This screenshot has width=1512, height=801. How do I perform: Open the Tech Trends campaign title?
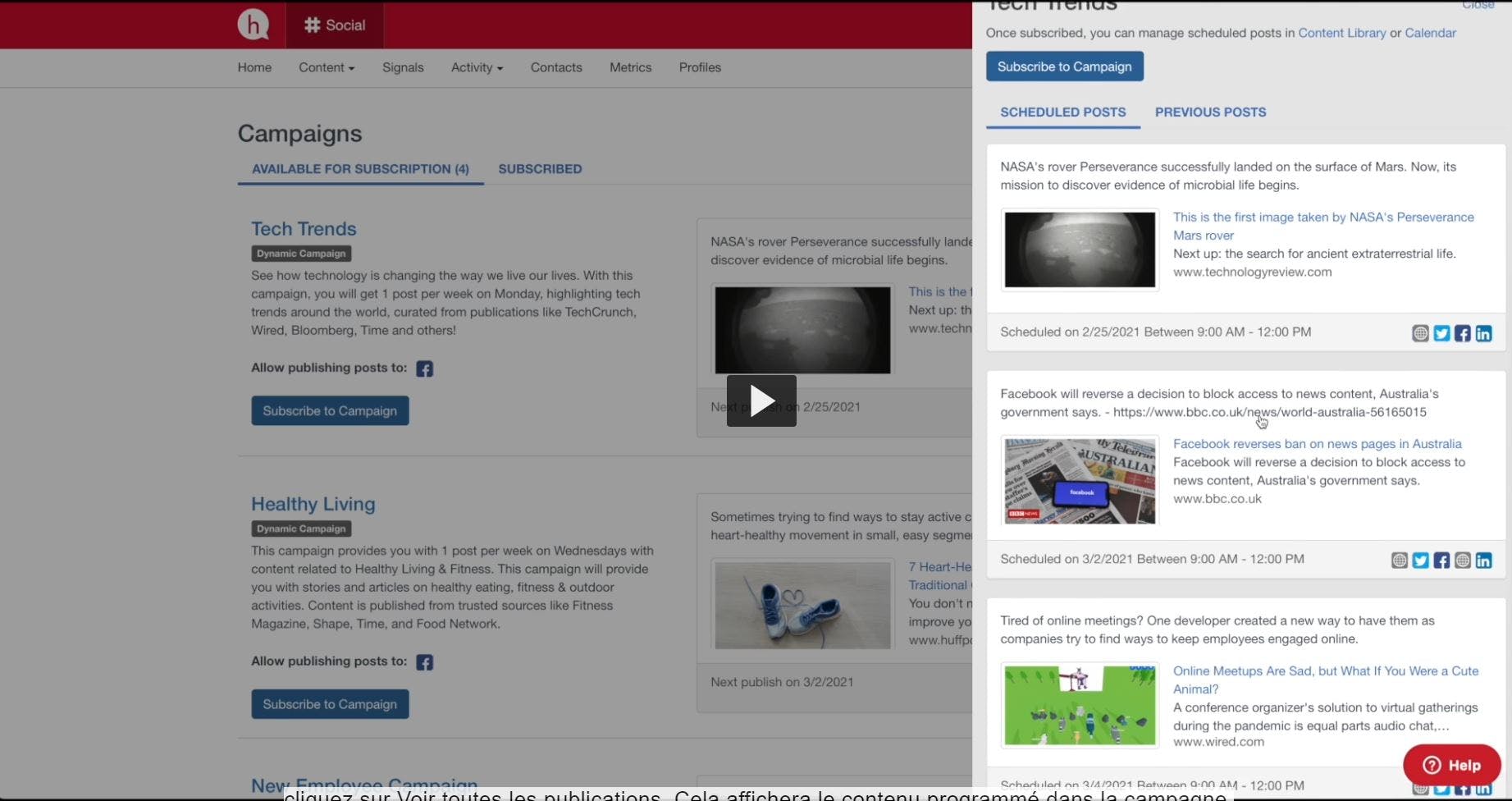pos(304,229)
